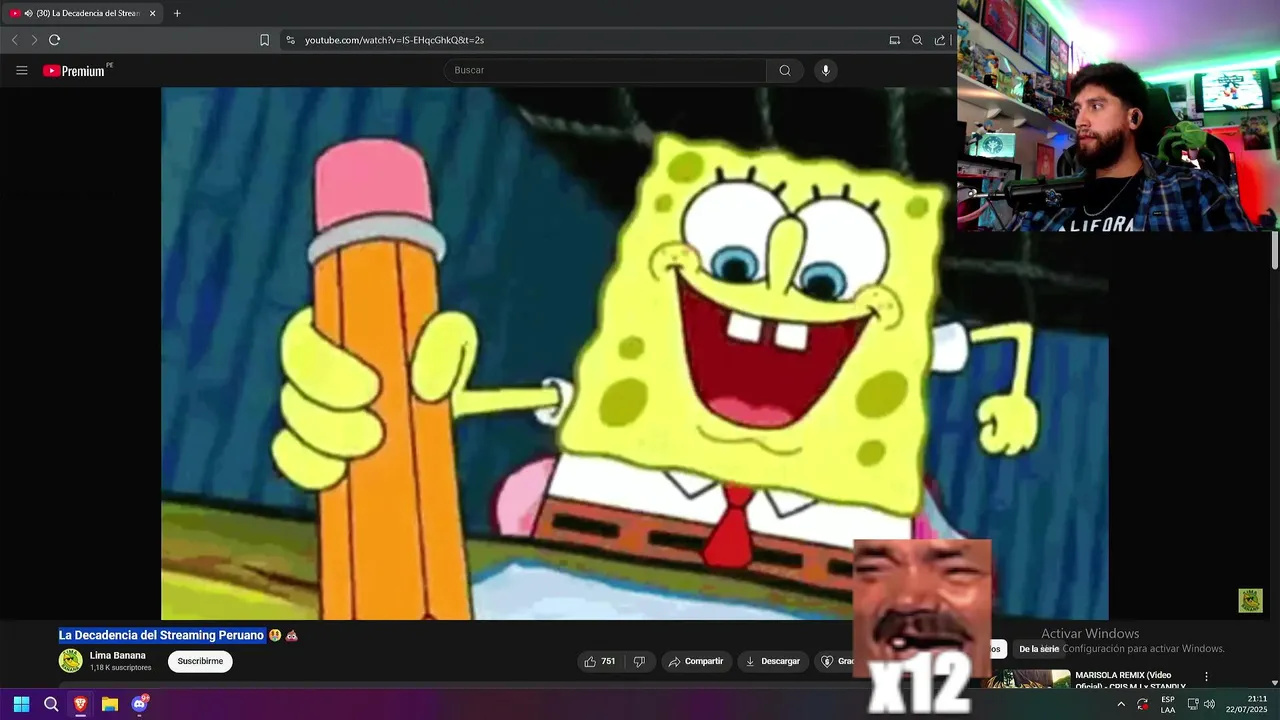This screenshot has height=720, width=1280.
Task: Subscribe with the Suscribirme button
Action: [200, 661]
